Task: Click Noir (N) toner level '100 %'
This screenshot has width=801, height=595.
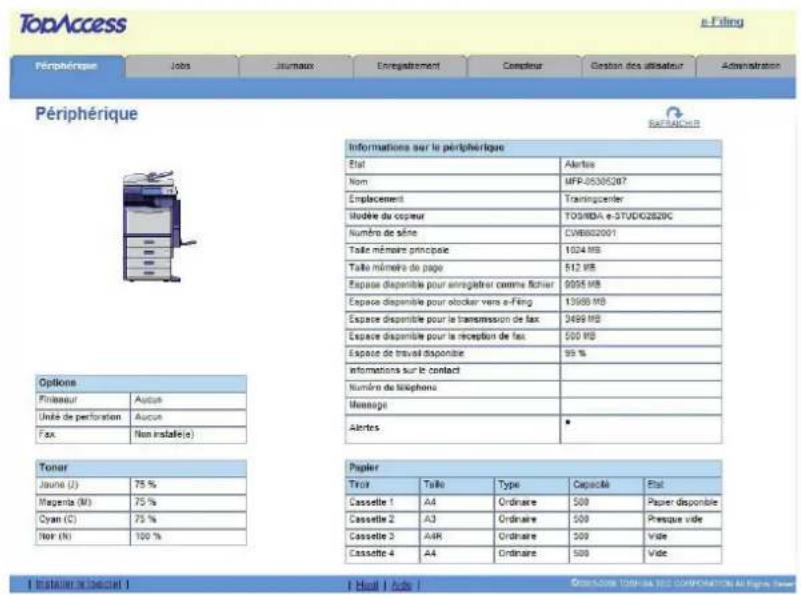Action: tap(148, 536)
